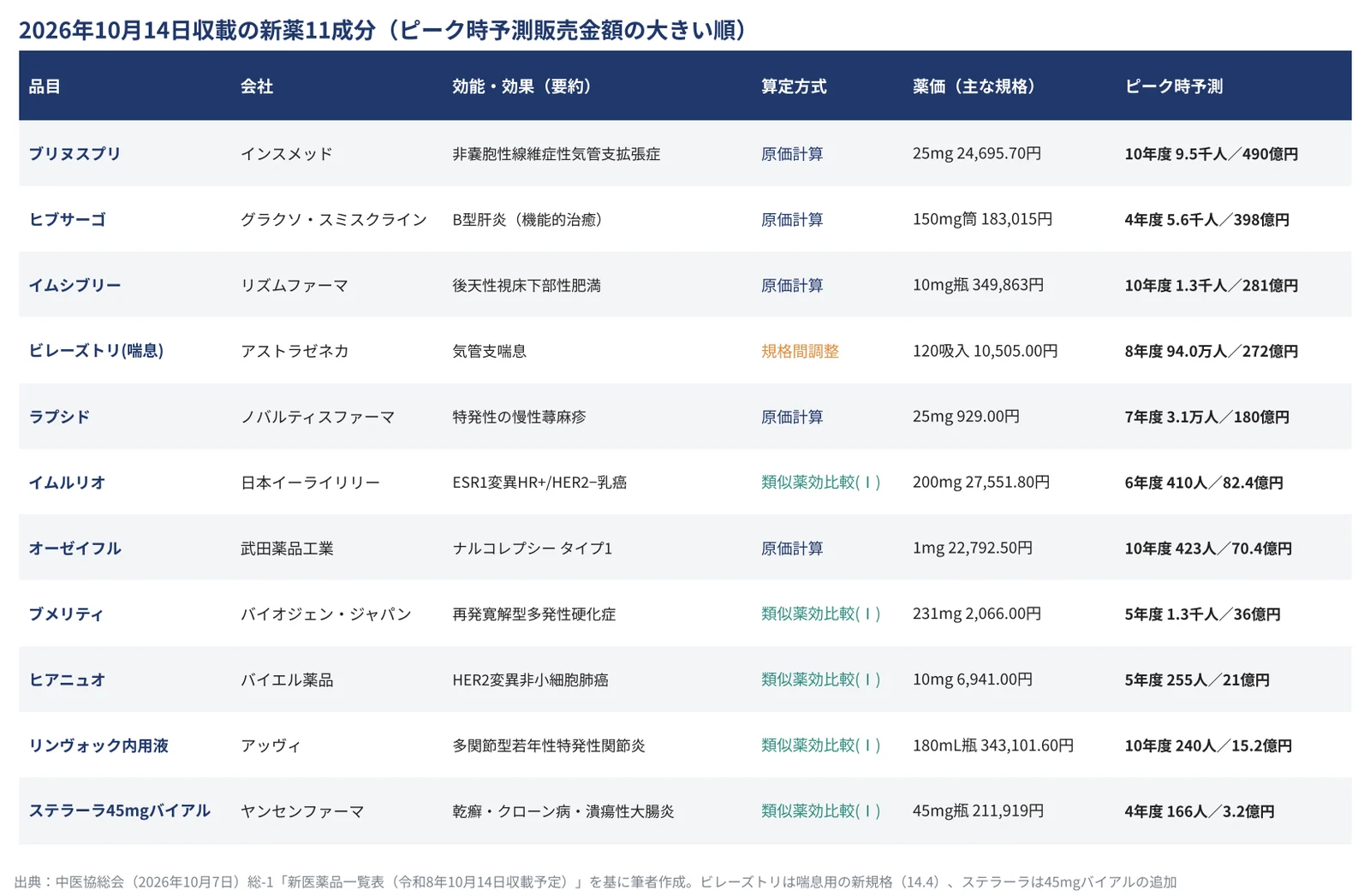Click company cell 武田薬品工業

[x=287, y=549]
